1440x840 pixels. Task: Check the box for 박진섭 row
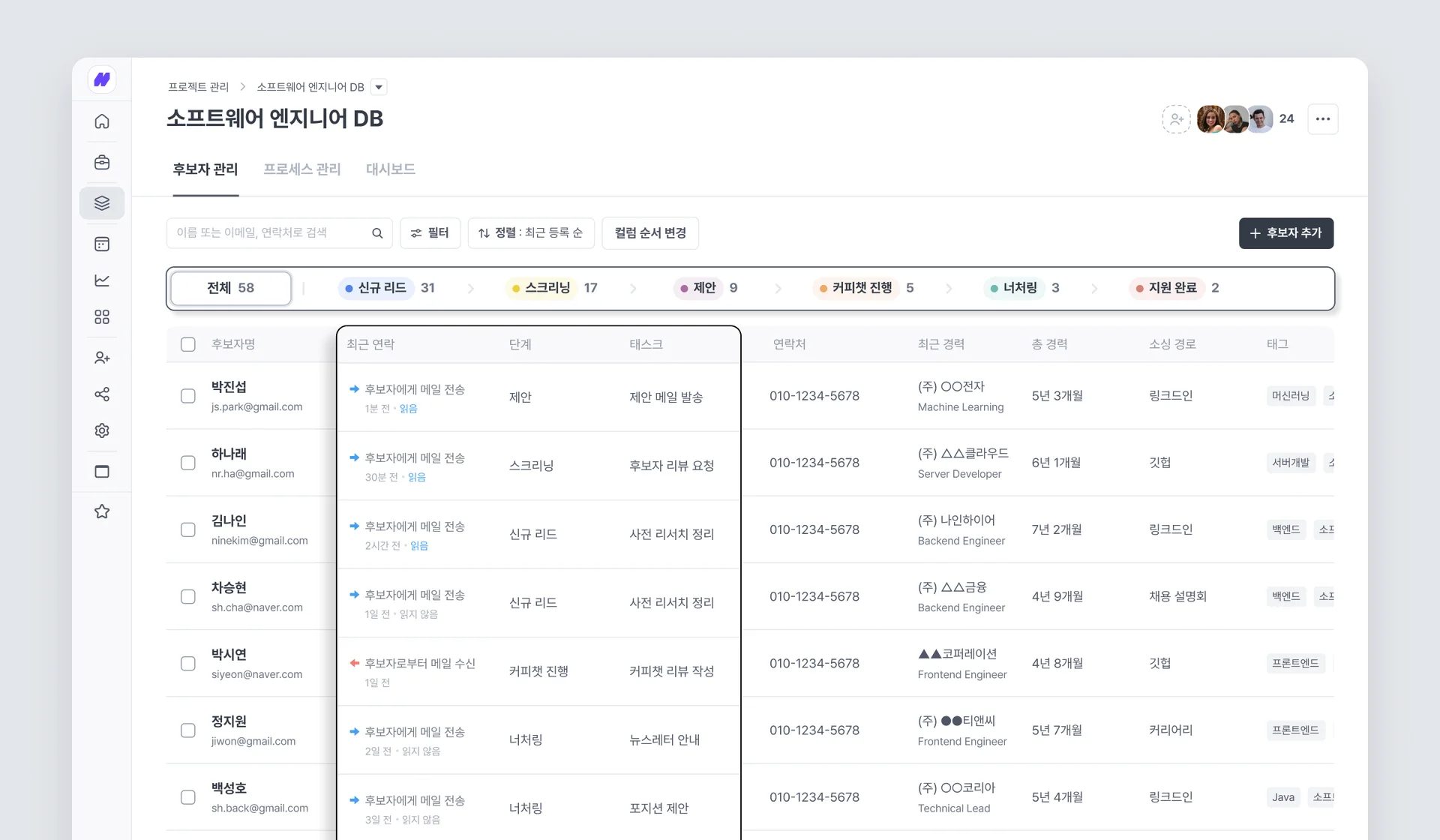[188, 396]
